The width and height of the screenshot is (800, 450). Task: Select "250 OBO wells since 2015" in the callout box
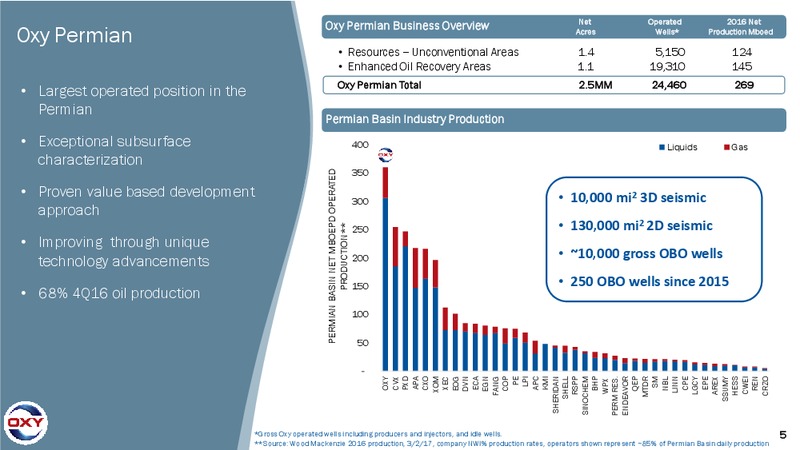(649, 281)
